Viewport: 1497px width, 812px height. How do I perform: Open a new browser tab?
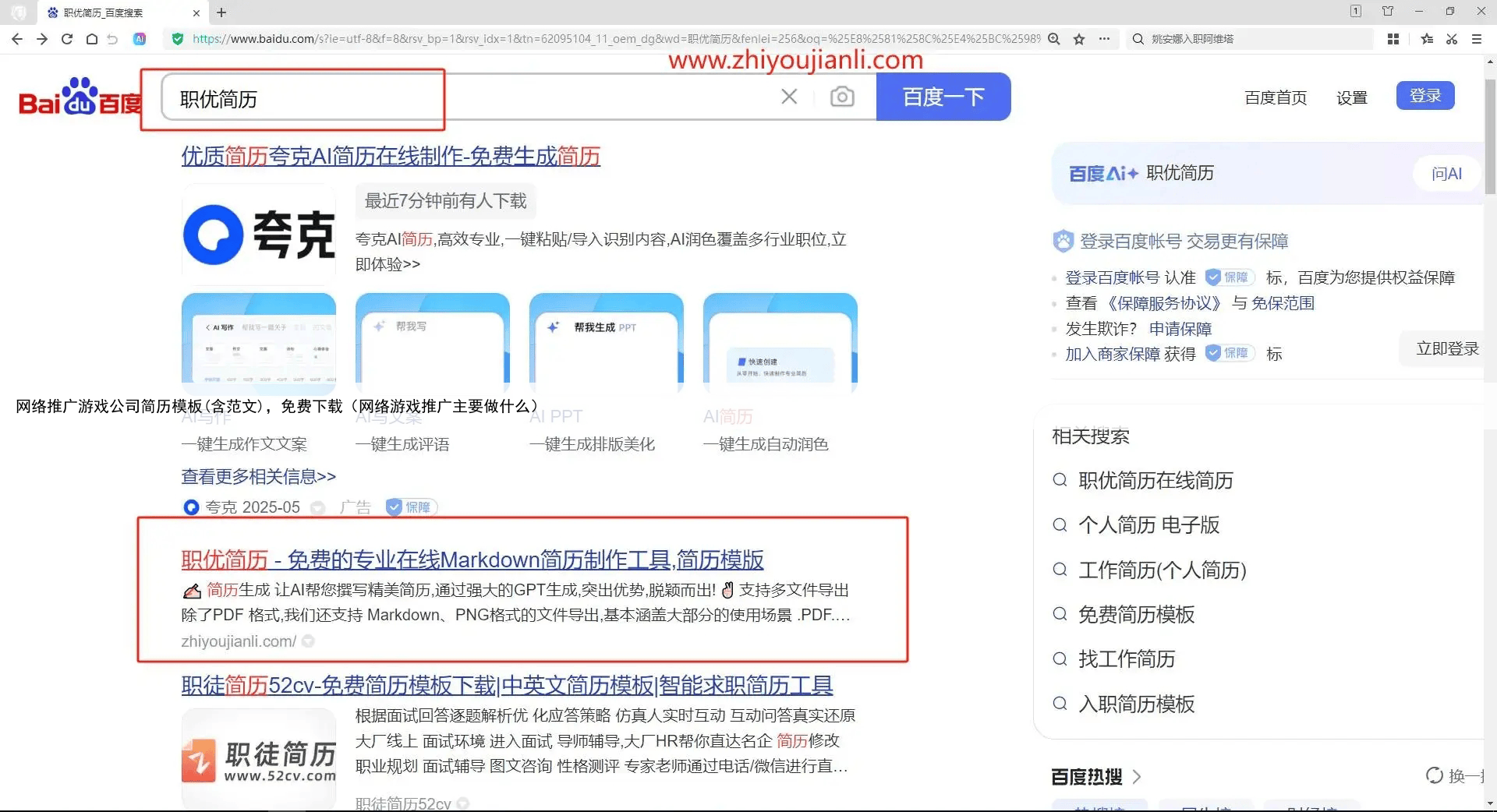[221, 12]
